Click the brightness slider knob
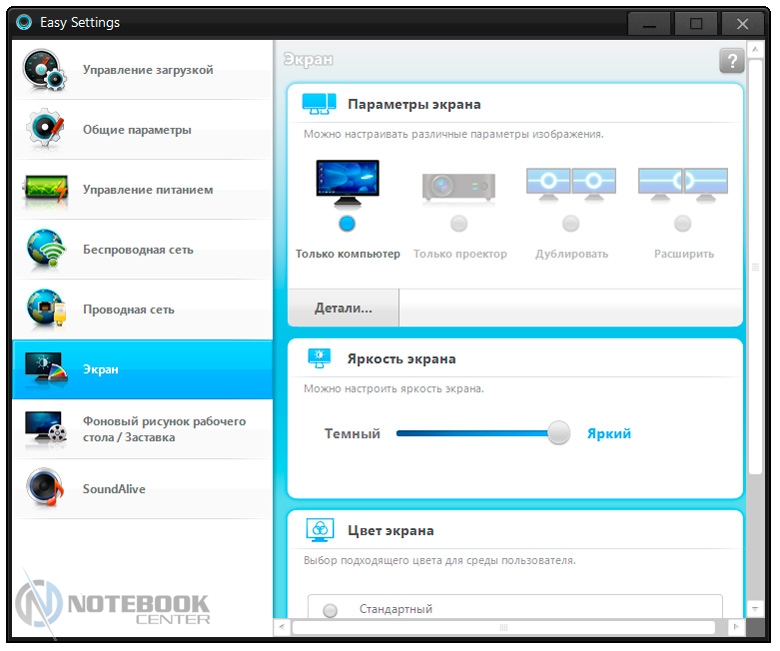 [559, 433]
